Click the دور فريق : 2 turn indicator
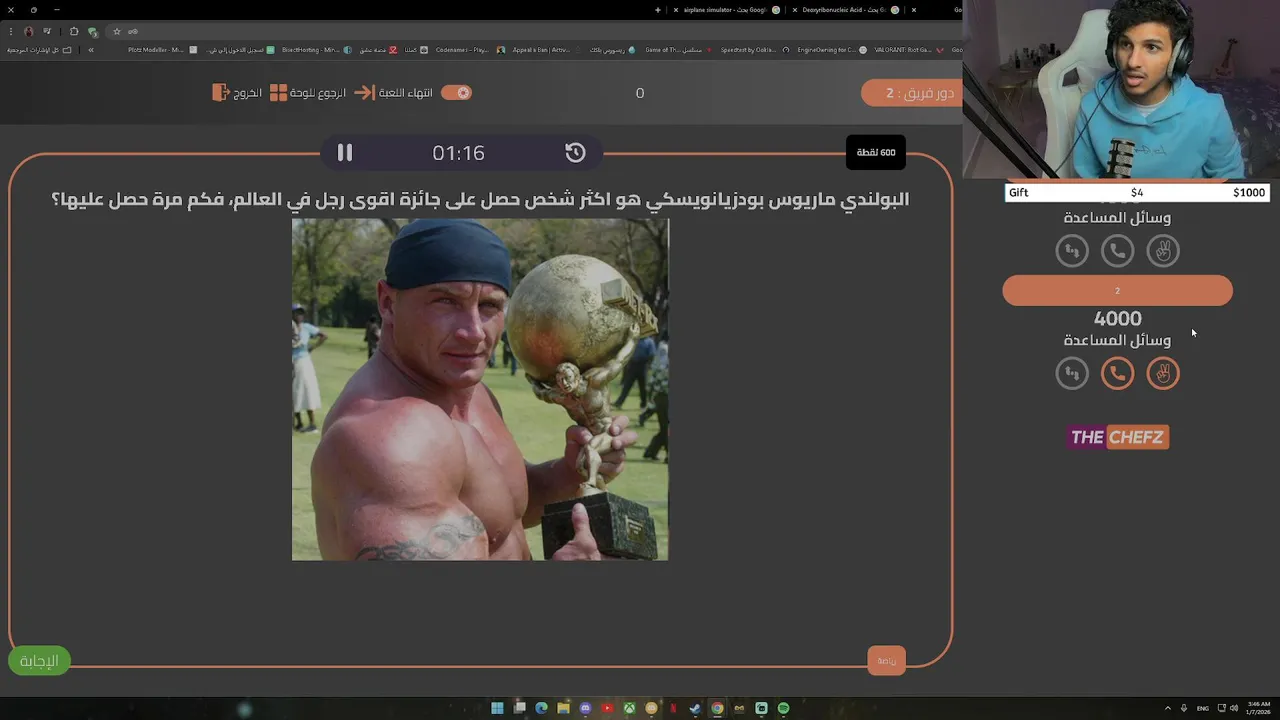Image resolution: width=1280 pixels, height=720 pixels. (x=911, y=93)
